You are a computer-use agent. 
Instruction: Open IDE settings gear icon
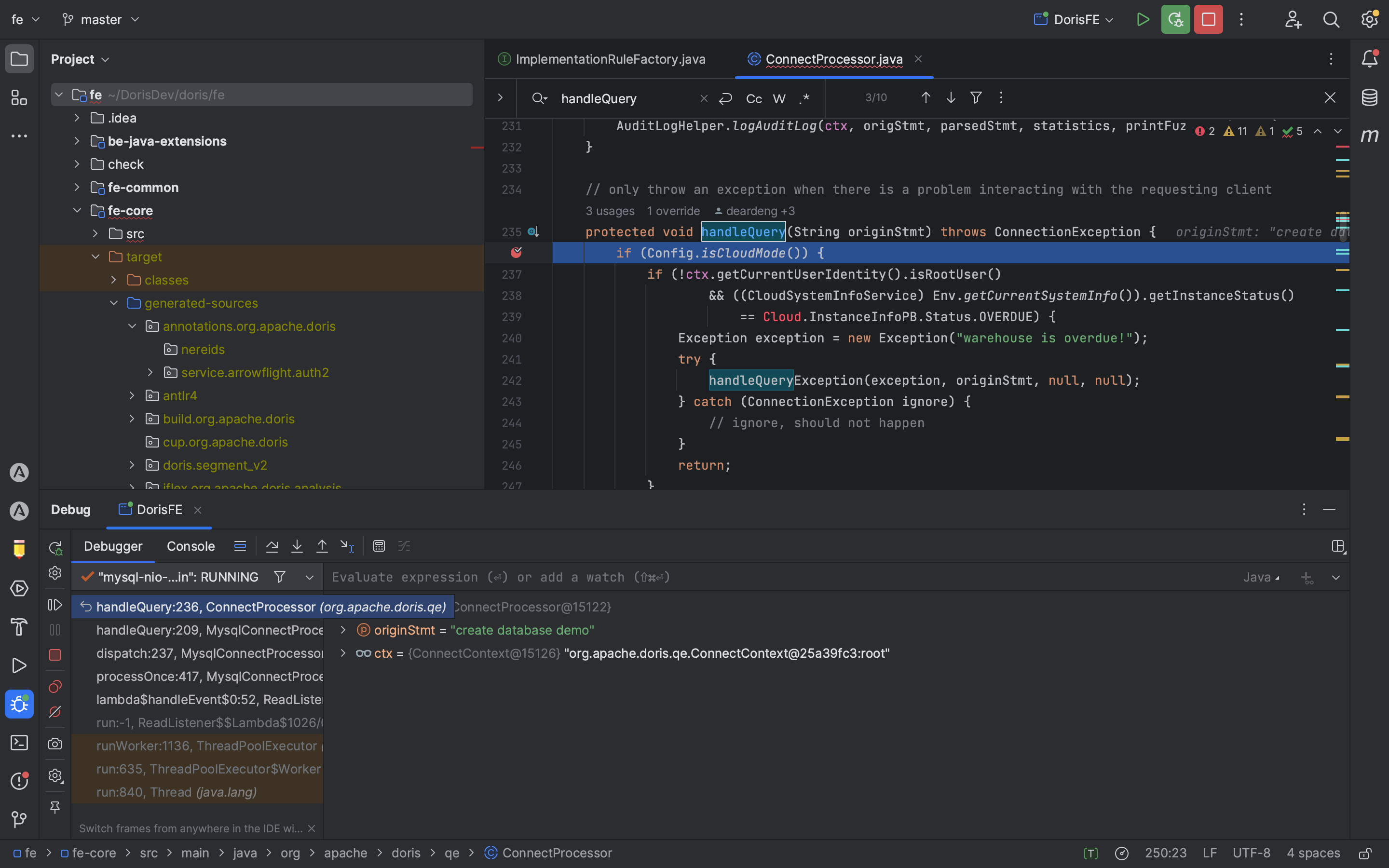1370,19
